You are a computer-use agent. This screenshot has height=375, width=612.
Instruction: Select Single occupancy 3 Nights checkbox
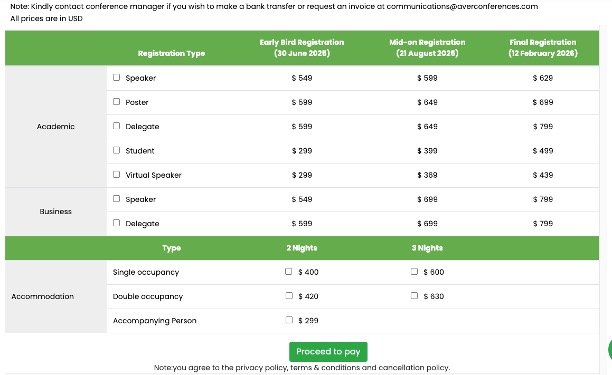tap(414, 271)
